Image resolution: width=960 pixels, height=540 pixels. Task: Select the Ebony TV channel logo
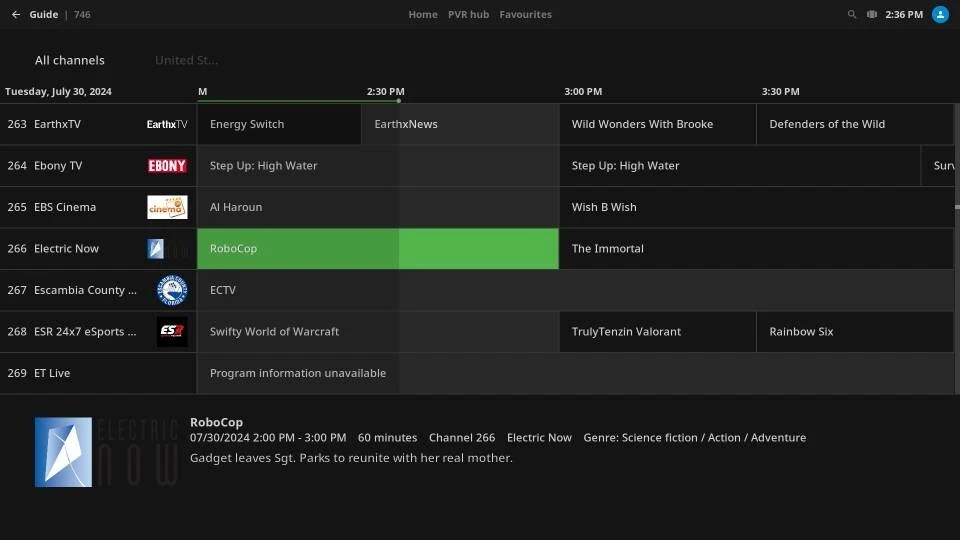click(x=167, y=166)
